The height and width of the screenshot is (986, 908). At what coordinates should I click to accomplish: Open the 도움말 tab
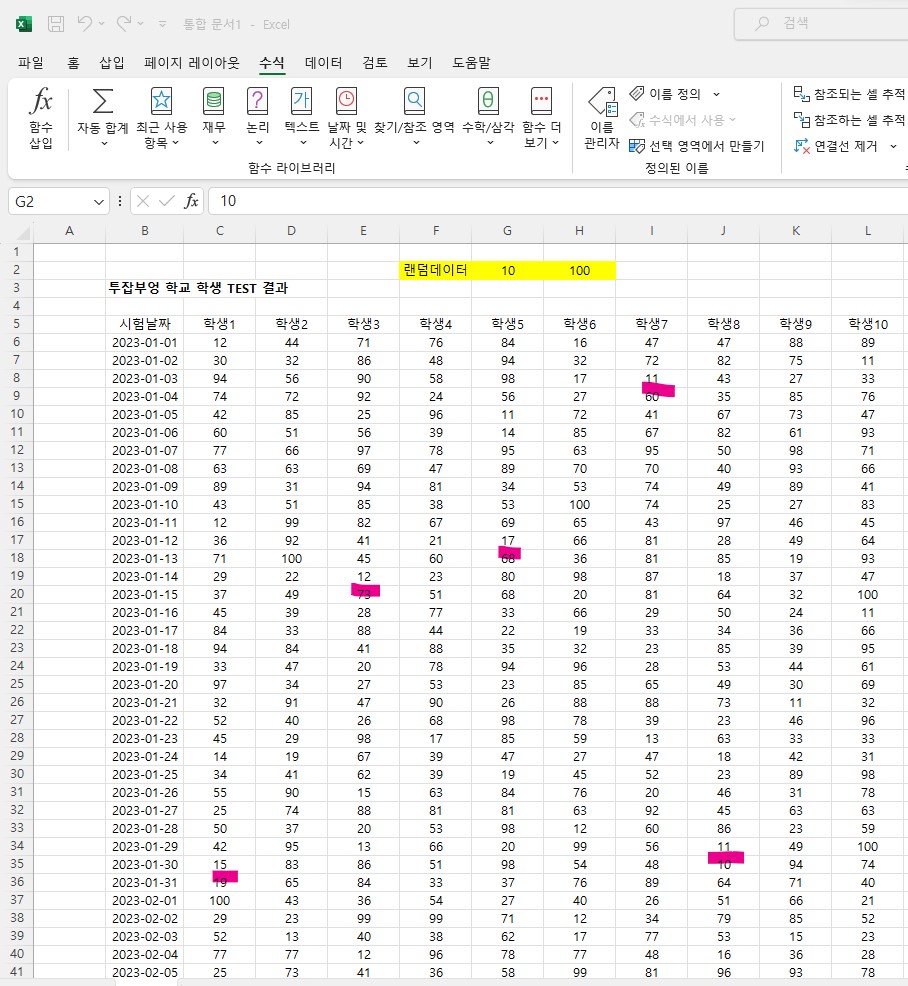(472, 62)
